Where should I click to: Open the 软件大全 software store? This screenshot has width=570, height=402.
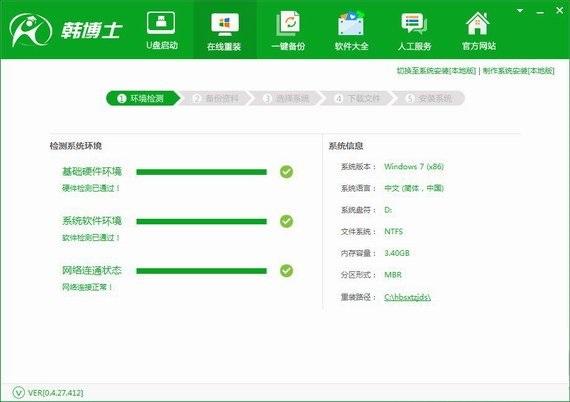pos(352,31)
